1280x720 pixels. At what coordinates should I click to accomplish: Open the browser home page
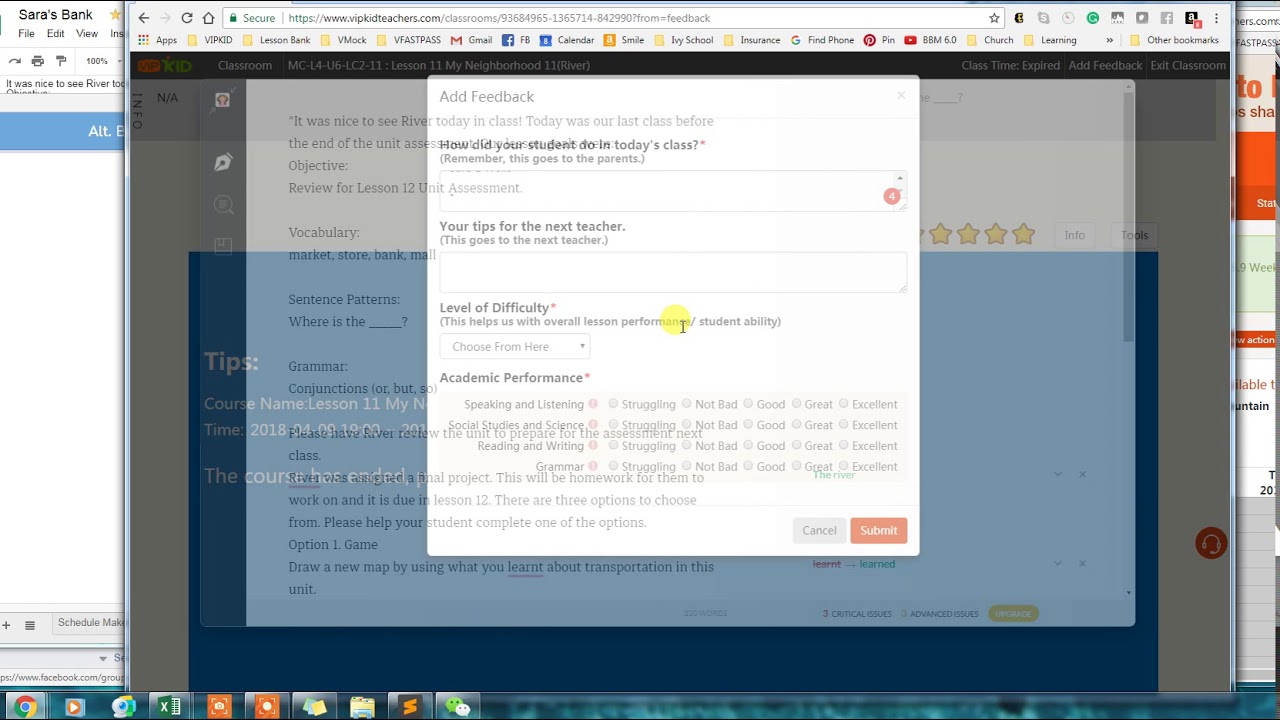pyautogui.click(x=208, y=18)
